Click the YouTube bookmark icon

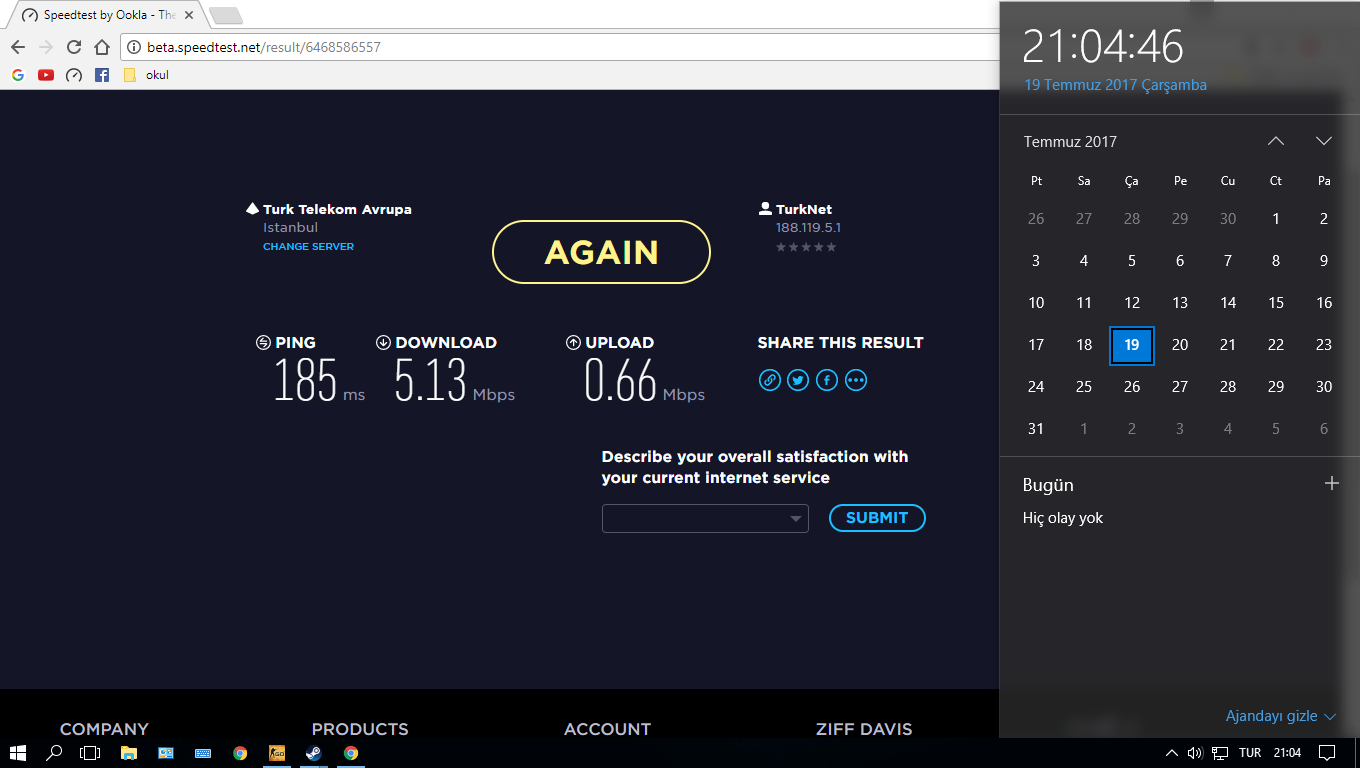pos(46,75)
